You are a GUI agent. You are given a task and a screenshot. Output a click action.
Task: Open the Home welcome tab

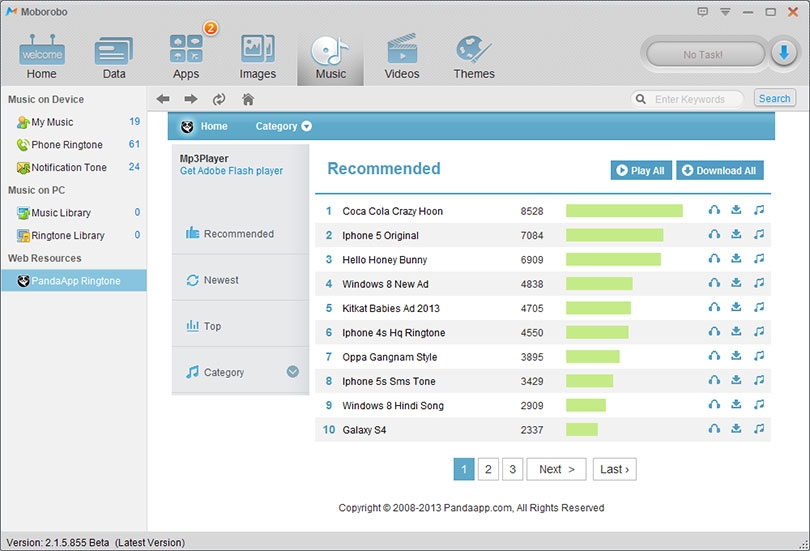tap(42, 57)
